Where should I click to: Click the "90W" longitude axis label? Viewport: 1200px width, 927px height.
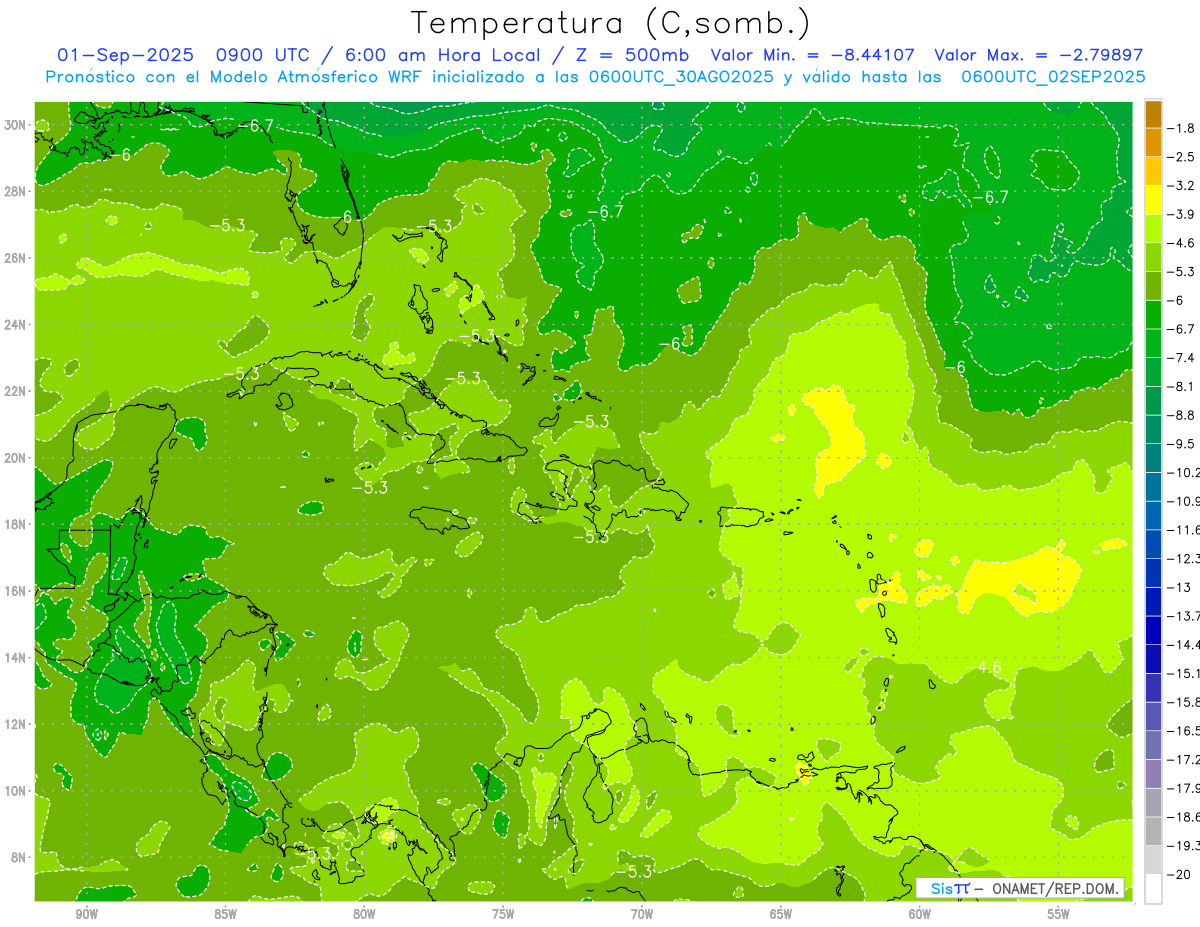pos(86,914)
